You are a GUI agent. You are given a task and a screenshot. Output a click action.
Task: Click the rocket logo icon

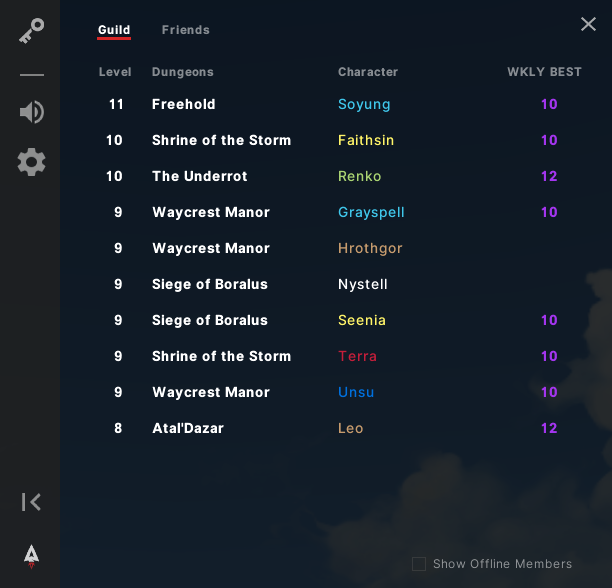31,555
